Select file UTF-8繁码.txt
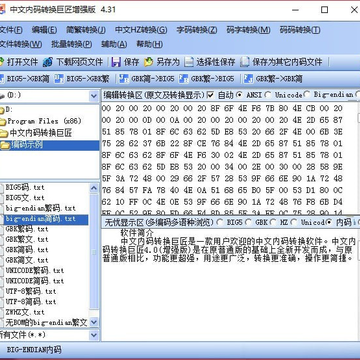 [x=31, y=292]
